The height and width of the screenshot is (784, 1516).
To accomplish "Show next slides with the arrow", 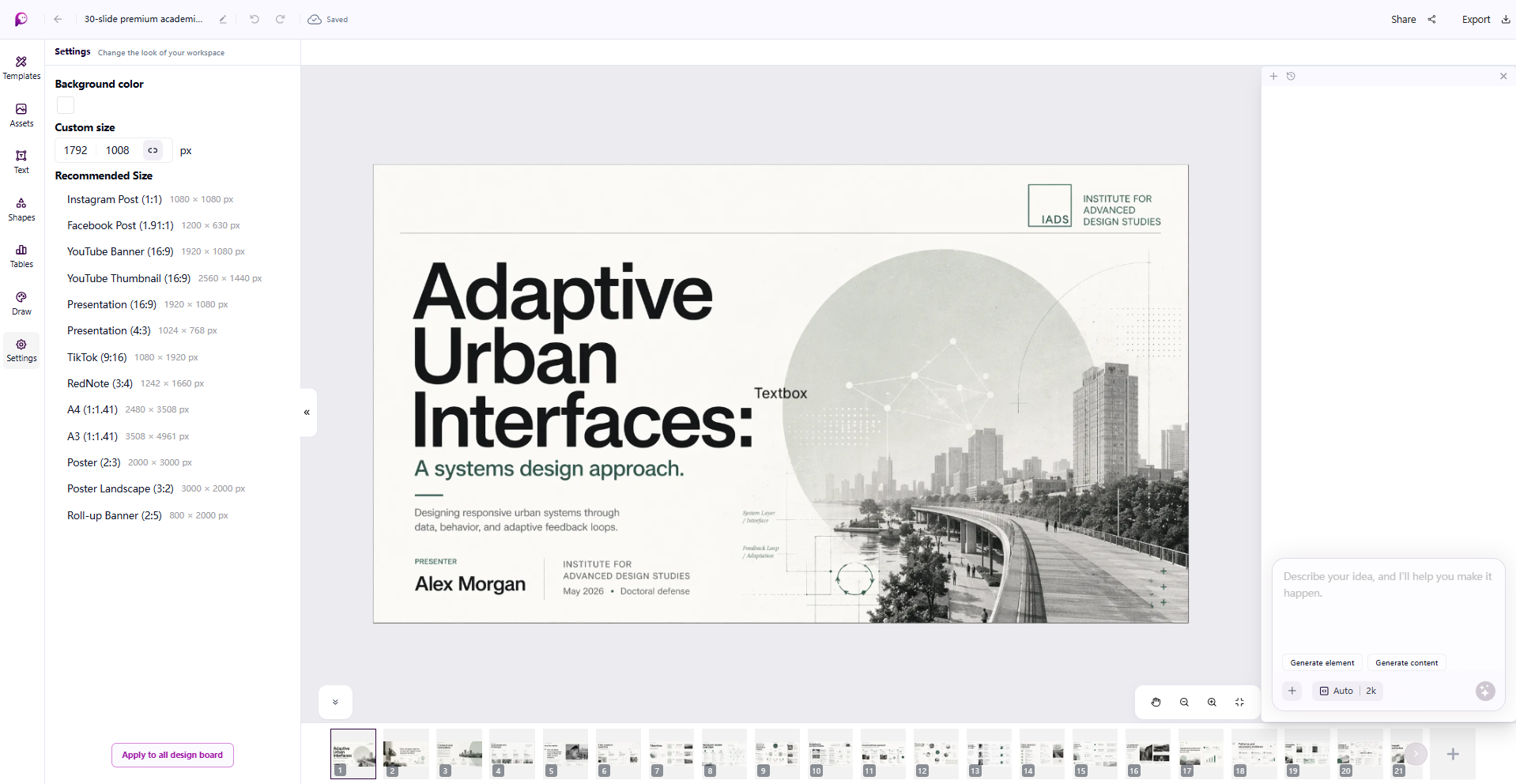I will (x=1416, y=754).
